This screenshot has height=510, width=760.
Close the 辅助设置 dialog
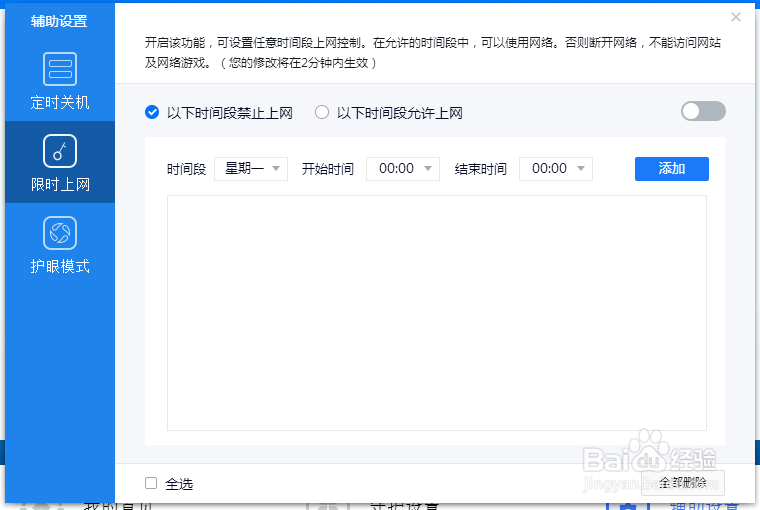pos(736,17)
